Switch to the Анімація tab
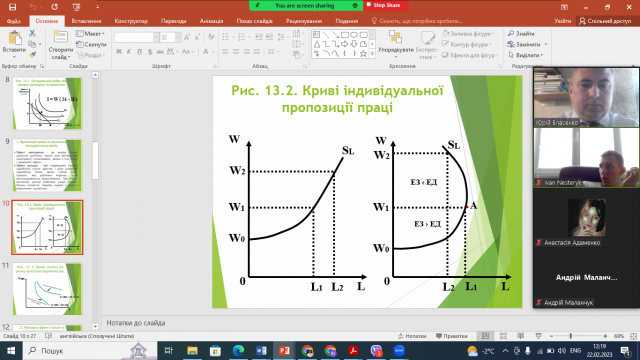The width and height of the screenshot is (640, 360). pos(211,21)
